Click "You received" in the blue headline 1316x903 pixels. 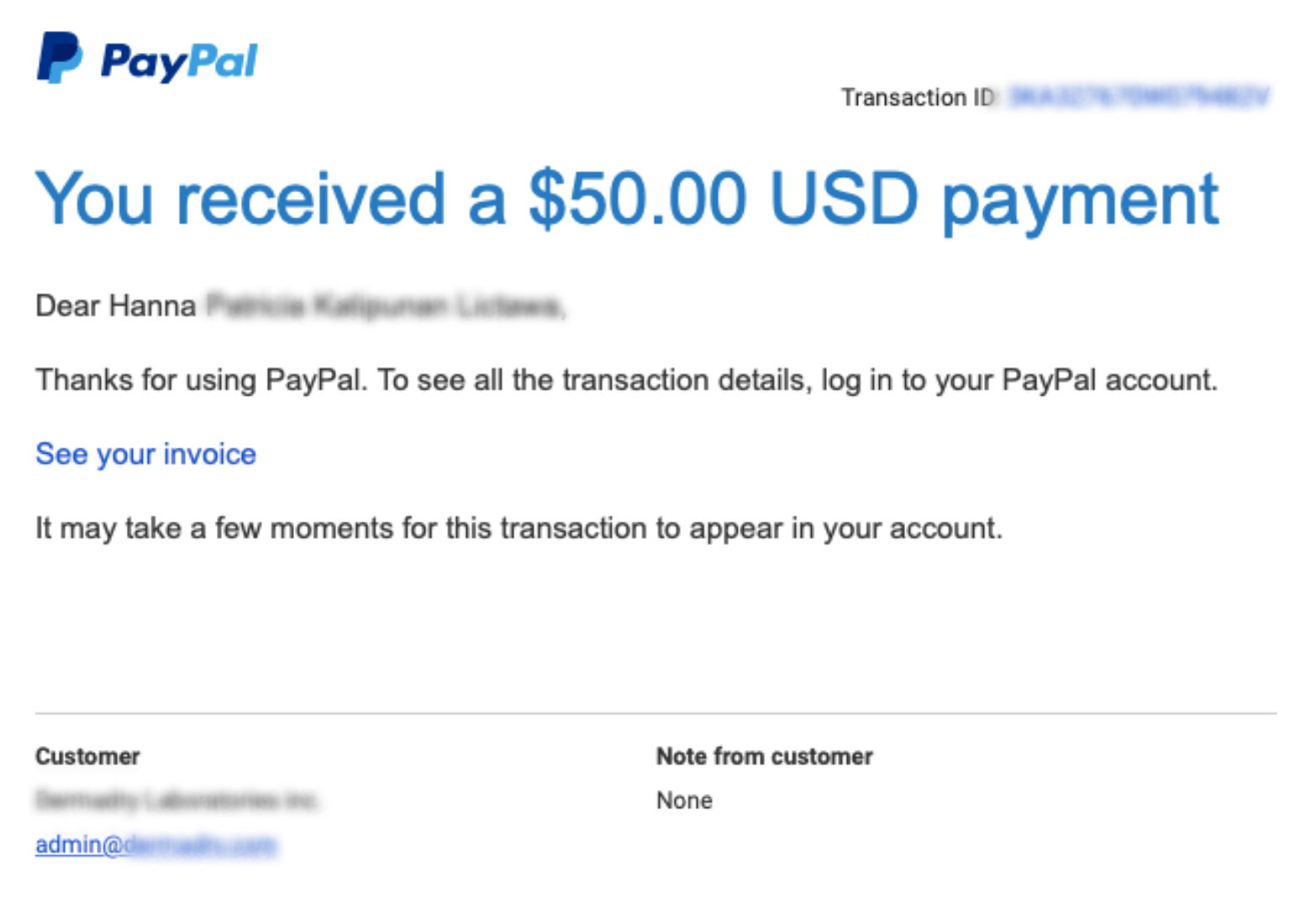(x=240, y=200)
